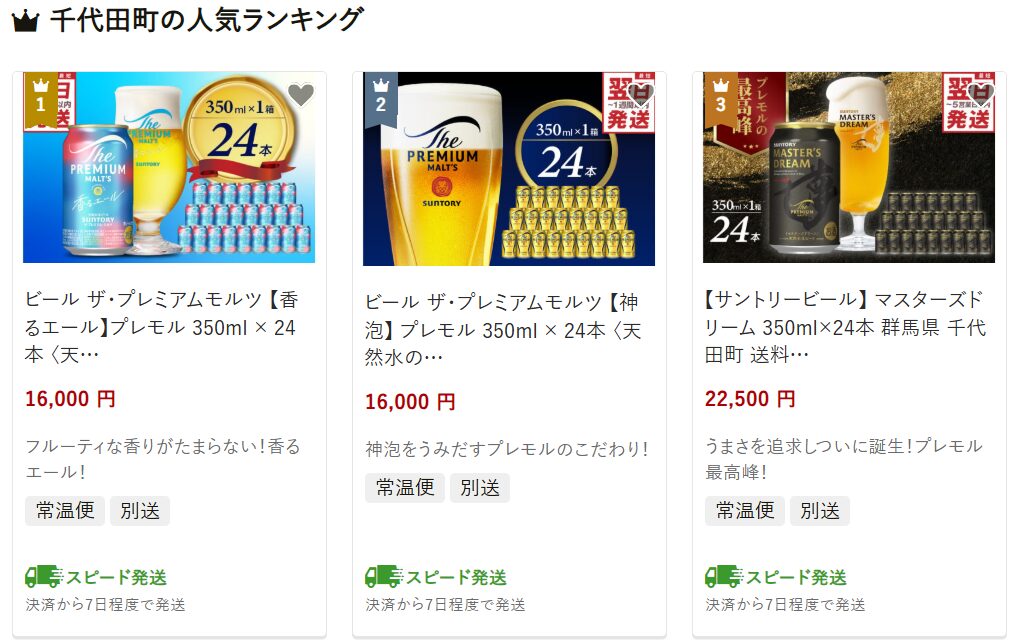Toggle heart favorite on Master's Dream item
The height and width of the screenshot is (644, 1024).
981,96
